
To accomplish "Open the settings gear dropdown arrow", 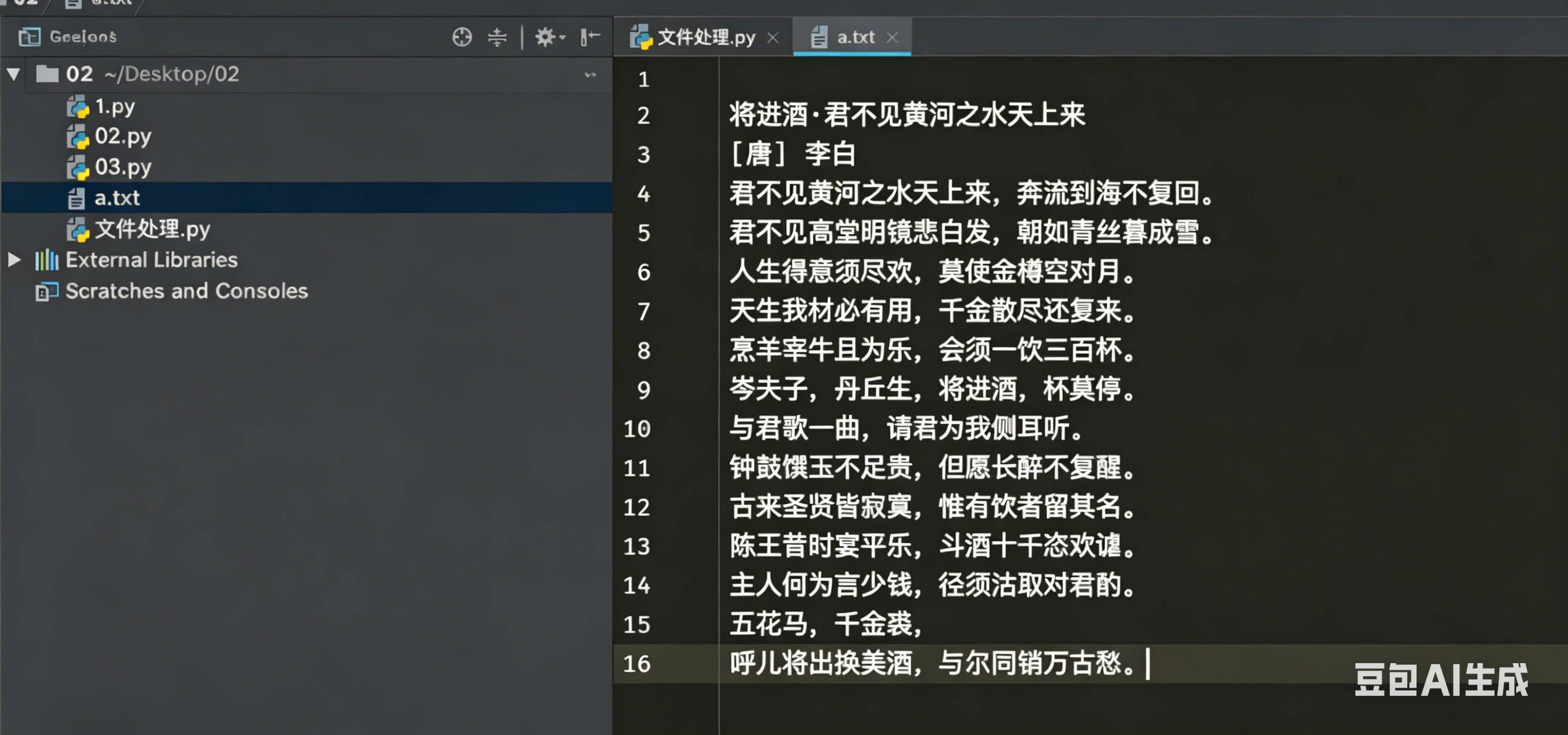I will click(563, 38).
